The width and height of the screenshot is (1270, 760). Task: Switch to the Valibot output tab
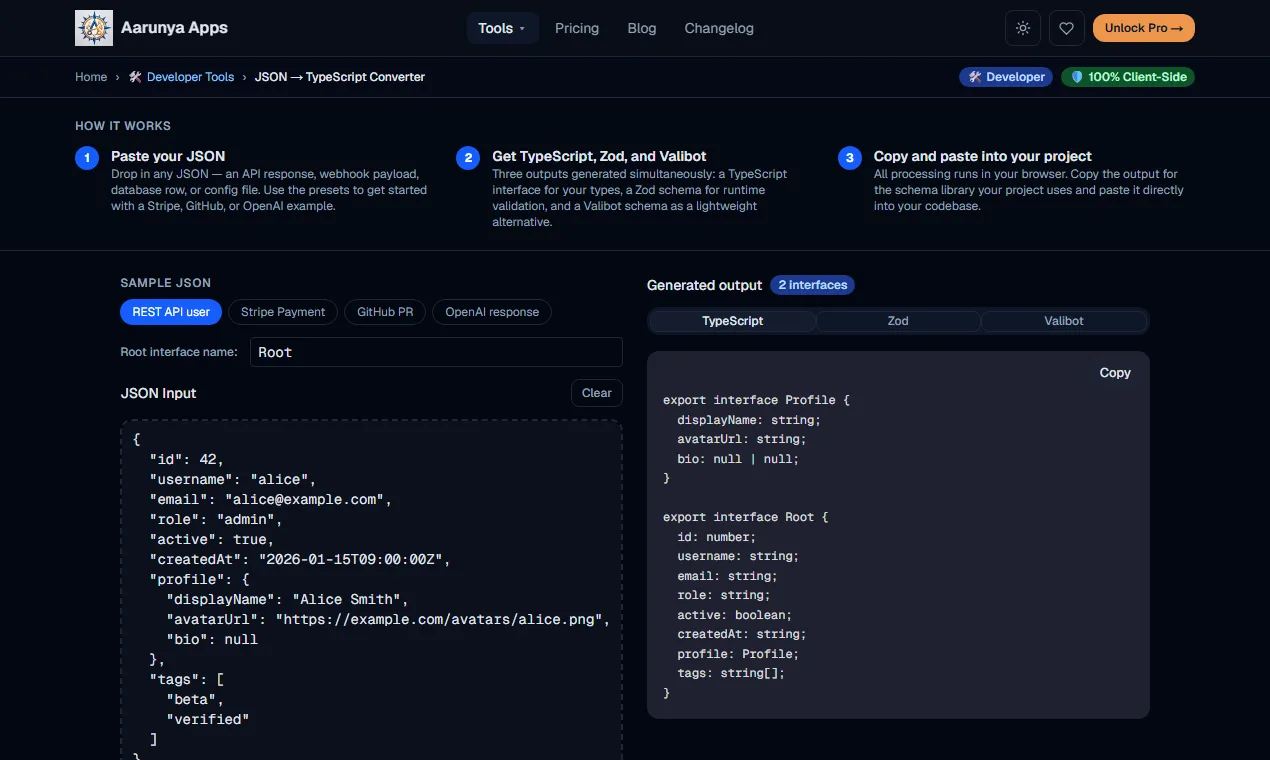click(1064, 321)
